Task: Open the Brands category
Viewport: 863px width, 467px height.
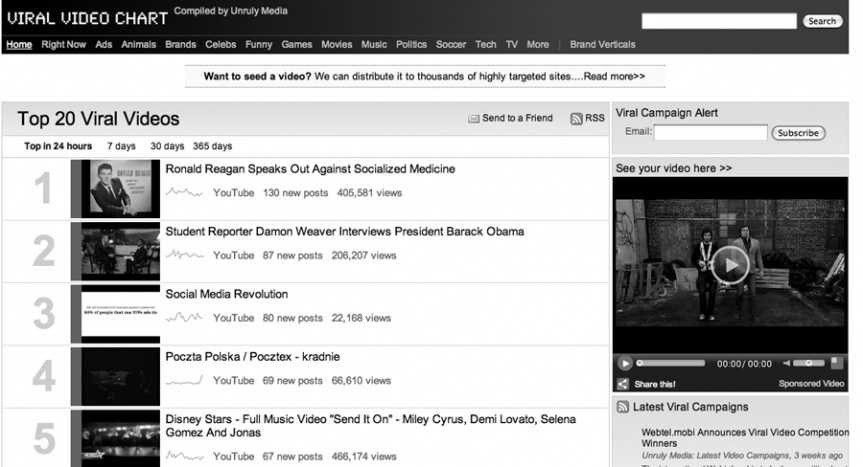Action: tap(181, 45)
